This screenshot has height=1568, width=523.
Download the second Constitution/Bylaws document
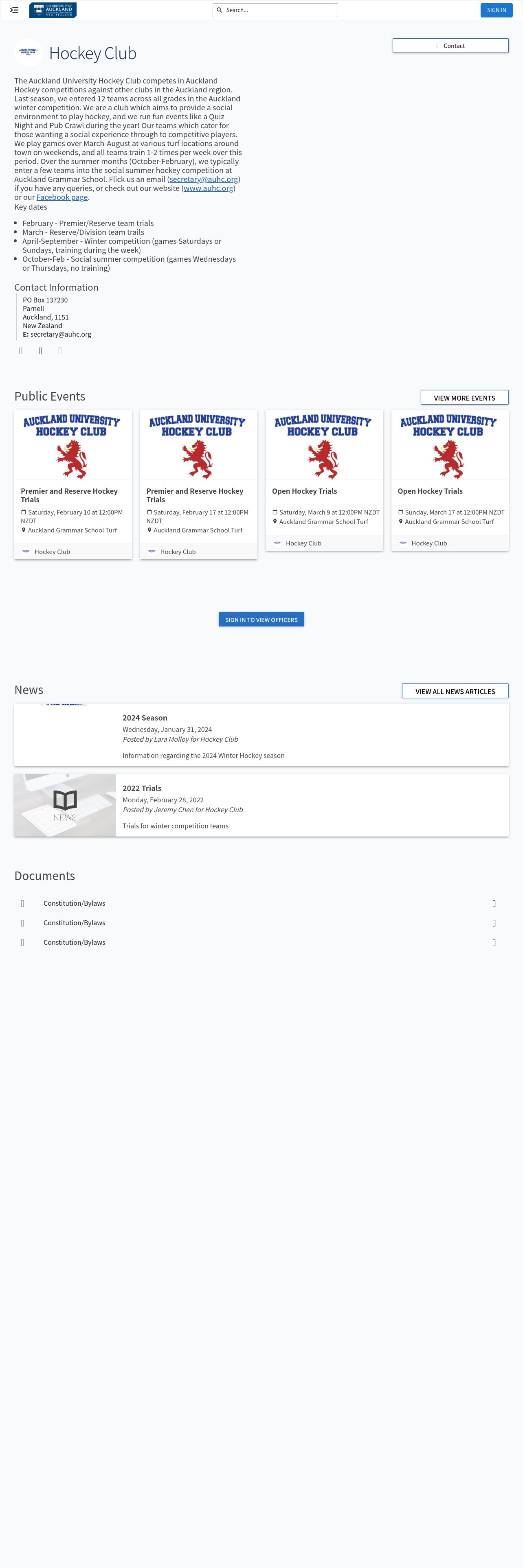click(494, 923)
